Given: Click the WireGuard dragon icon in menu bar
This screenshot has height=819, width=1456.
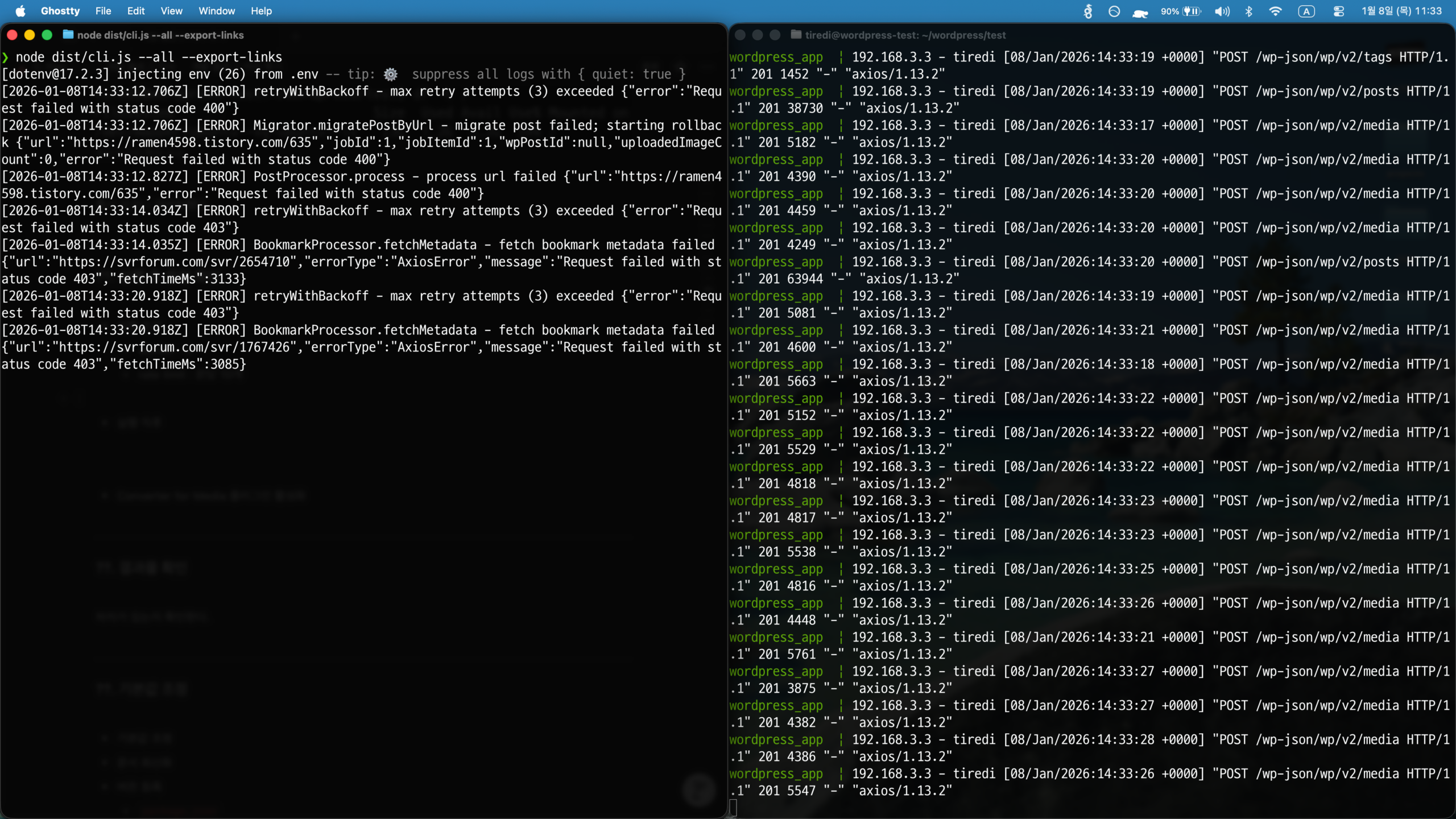Looking at the screenshot, I should tap(1088, 11).
